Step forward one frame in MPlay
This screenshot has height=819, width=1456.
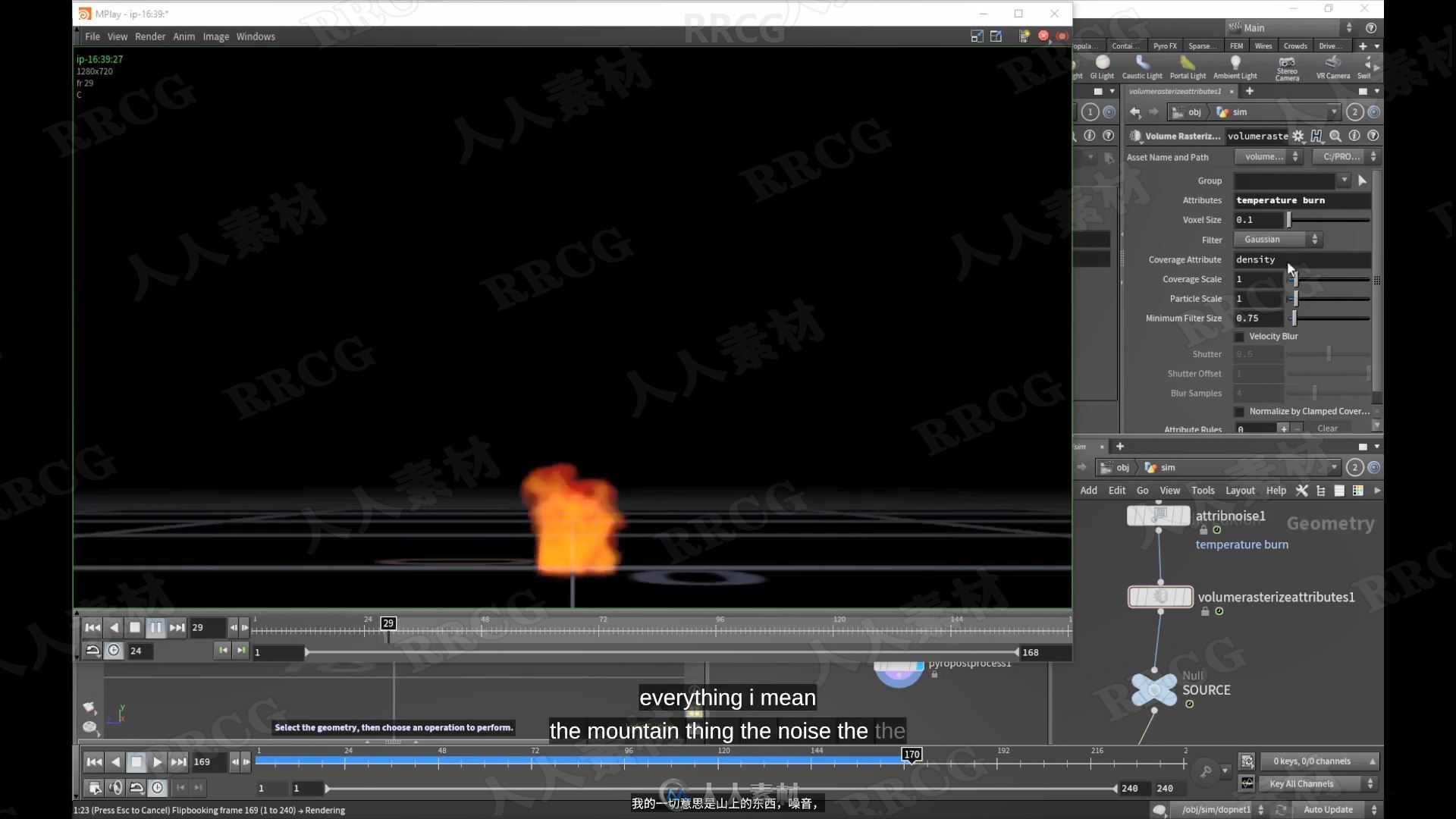pos(244,628)
